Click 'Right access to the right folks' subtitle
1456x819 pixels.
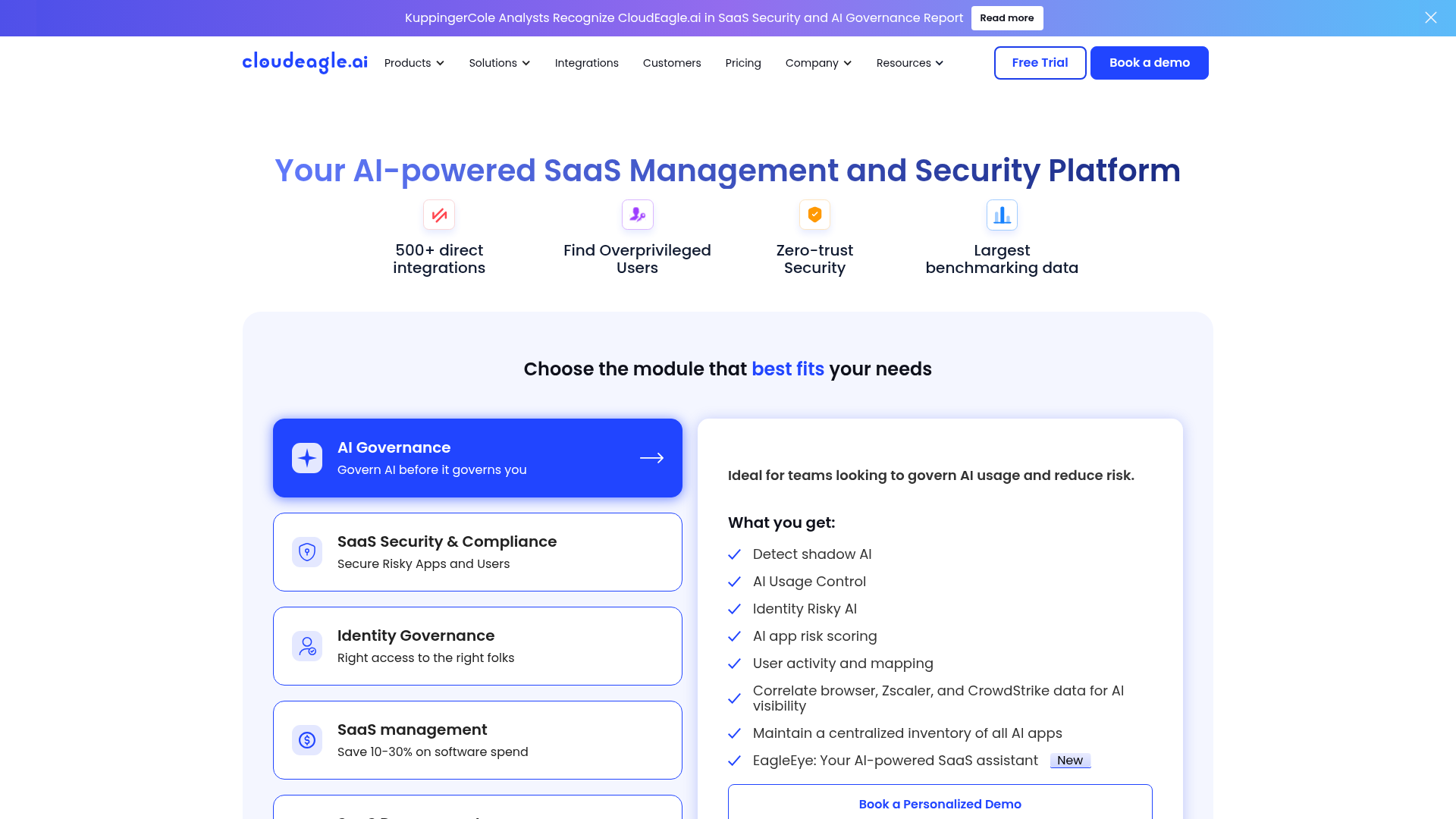pyautogui.click(x=425, y=658)
